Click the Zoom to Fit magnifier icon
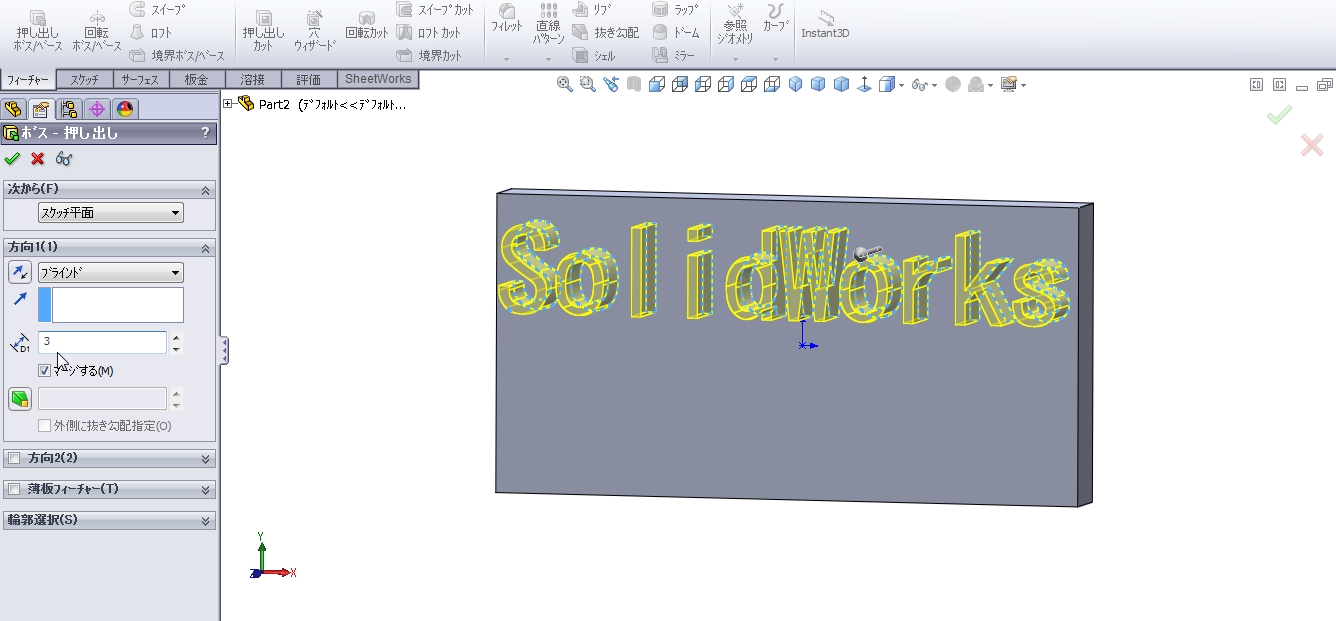The image size is (1336, 621). point(565,85)
